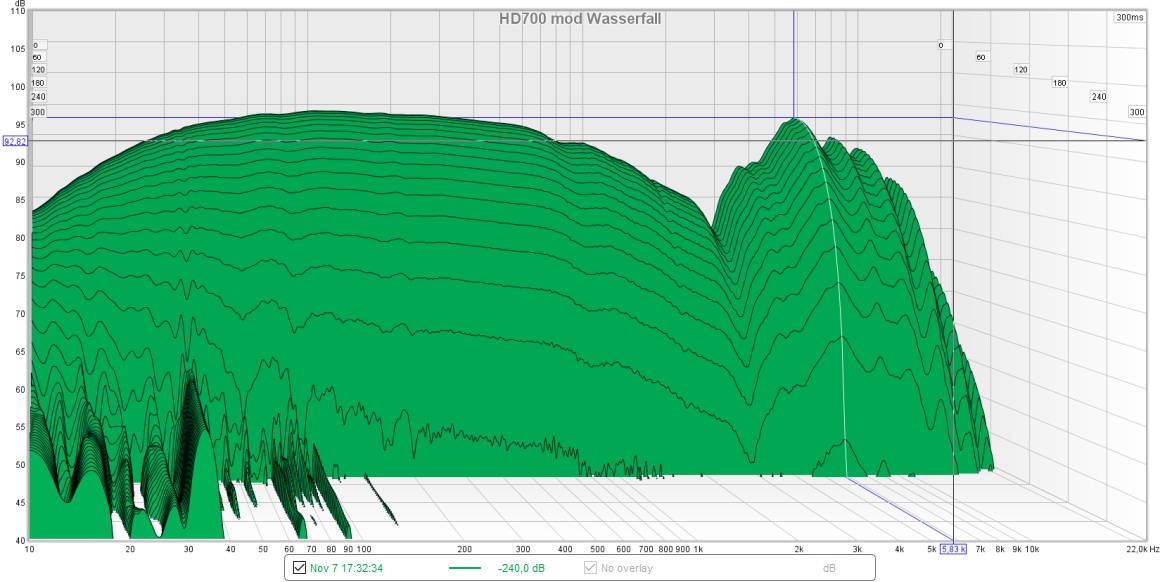Click the highlighted 5.83 k frequency marker

tap(951, 550)
